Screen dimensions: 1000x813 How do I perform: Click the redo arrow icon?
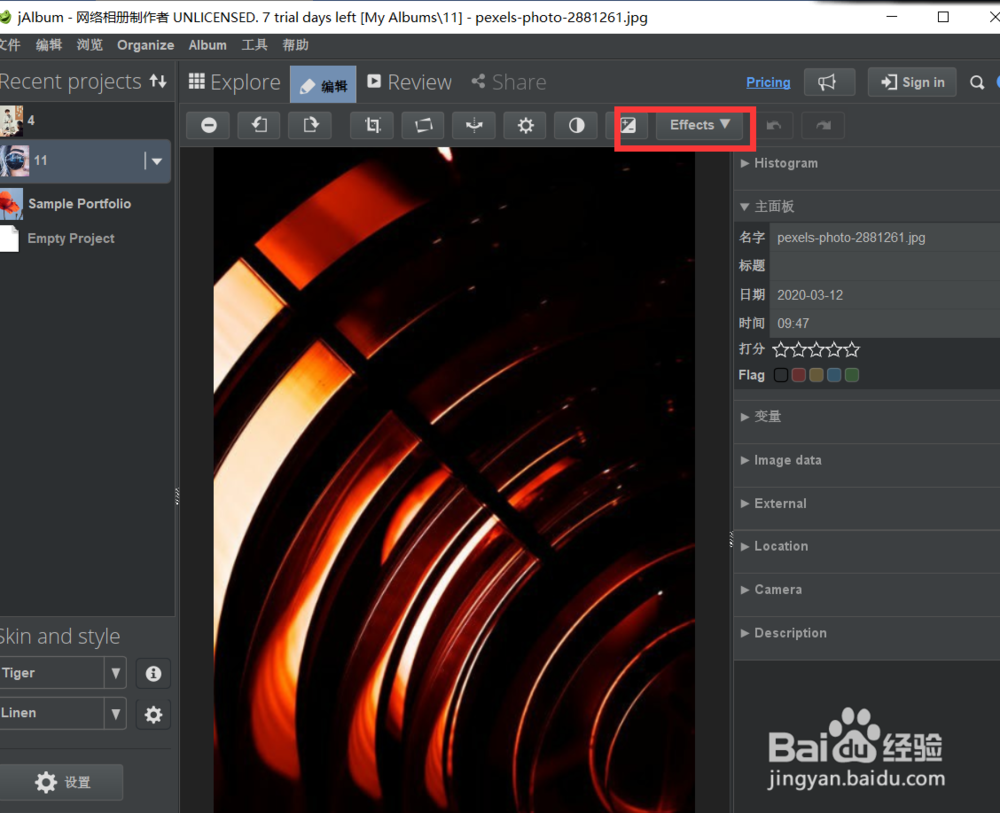click(823, 125)
